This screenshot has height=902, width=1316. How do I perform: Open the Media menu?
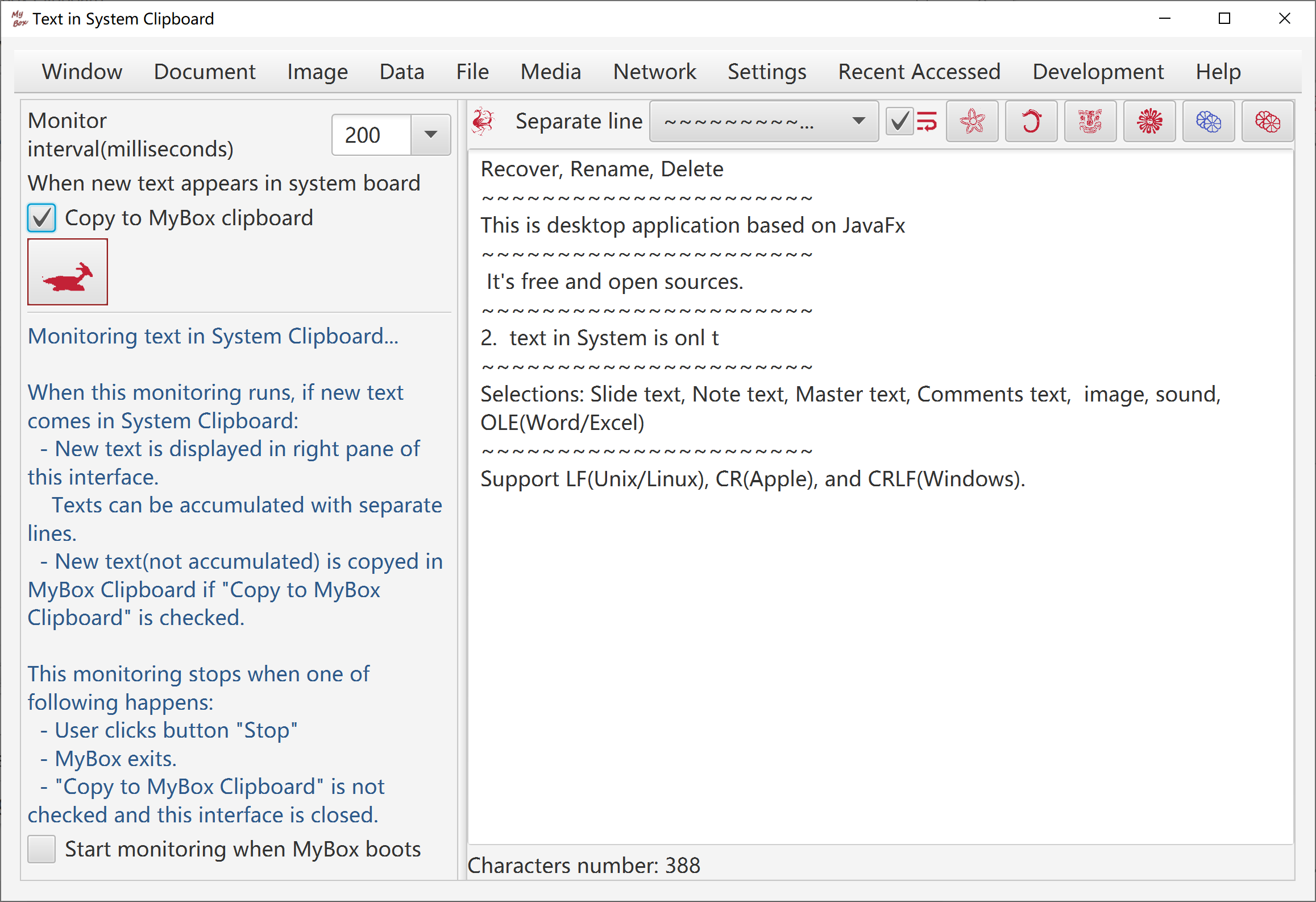click(551, 72)
